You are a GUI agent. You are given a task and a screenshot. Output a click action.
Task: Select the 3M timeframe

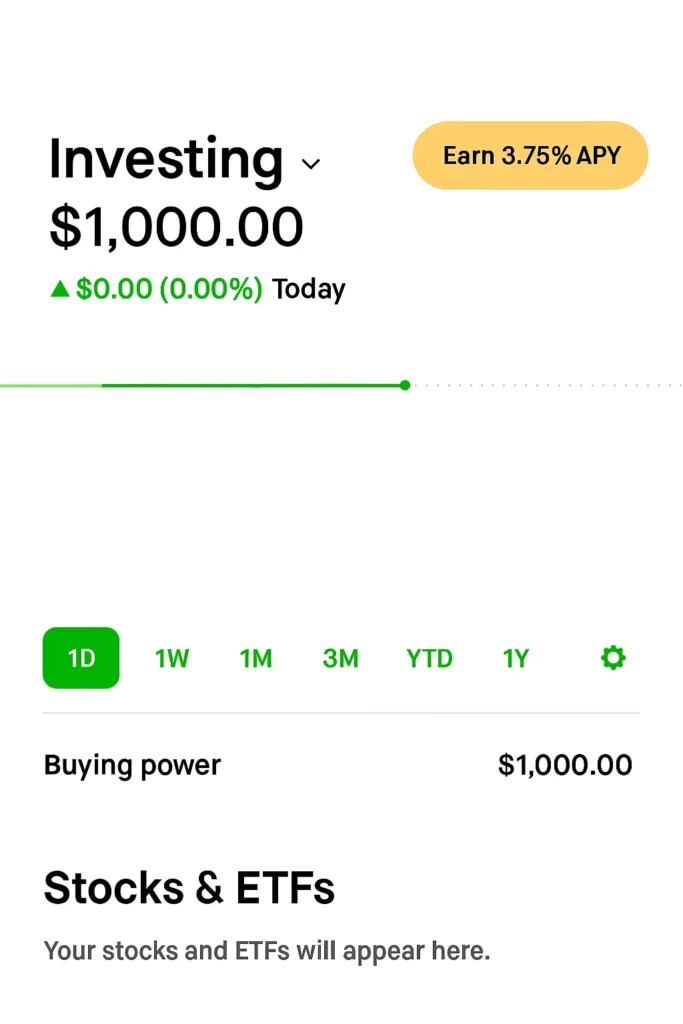pos(340,658)
